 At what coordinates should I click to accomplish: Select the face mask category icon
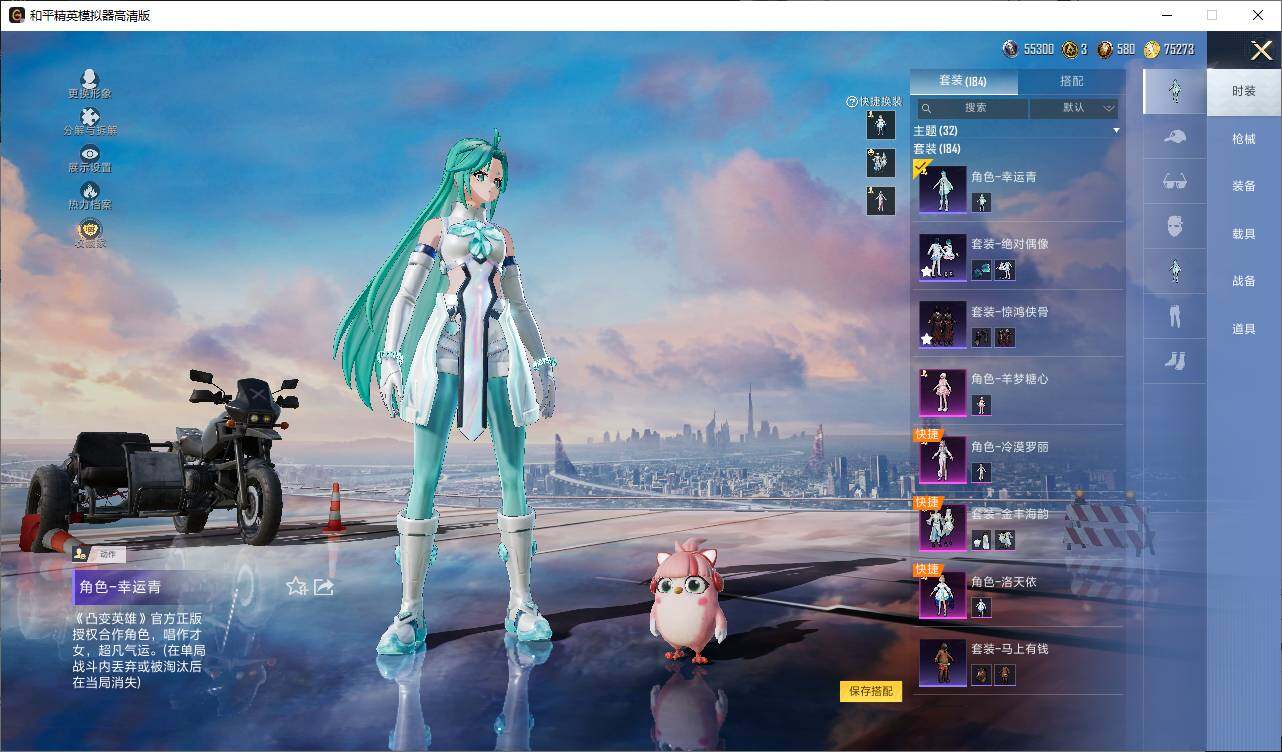1175,227
